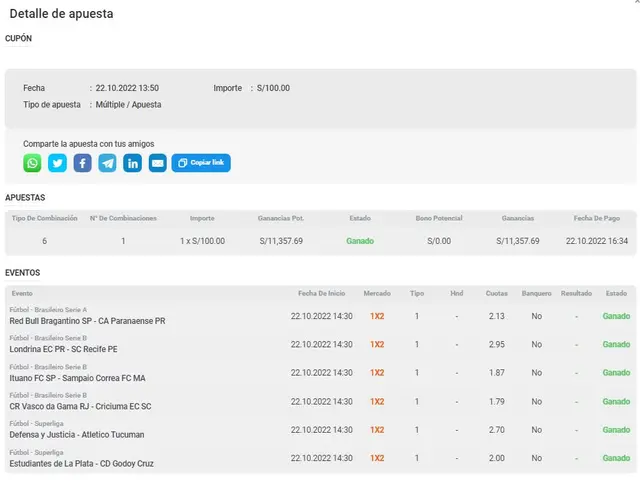
Task: Click the event Estudiantes de La Plata - CD Godoy Cruz
Action: coord(82,463)
